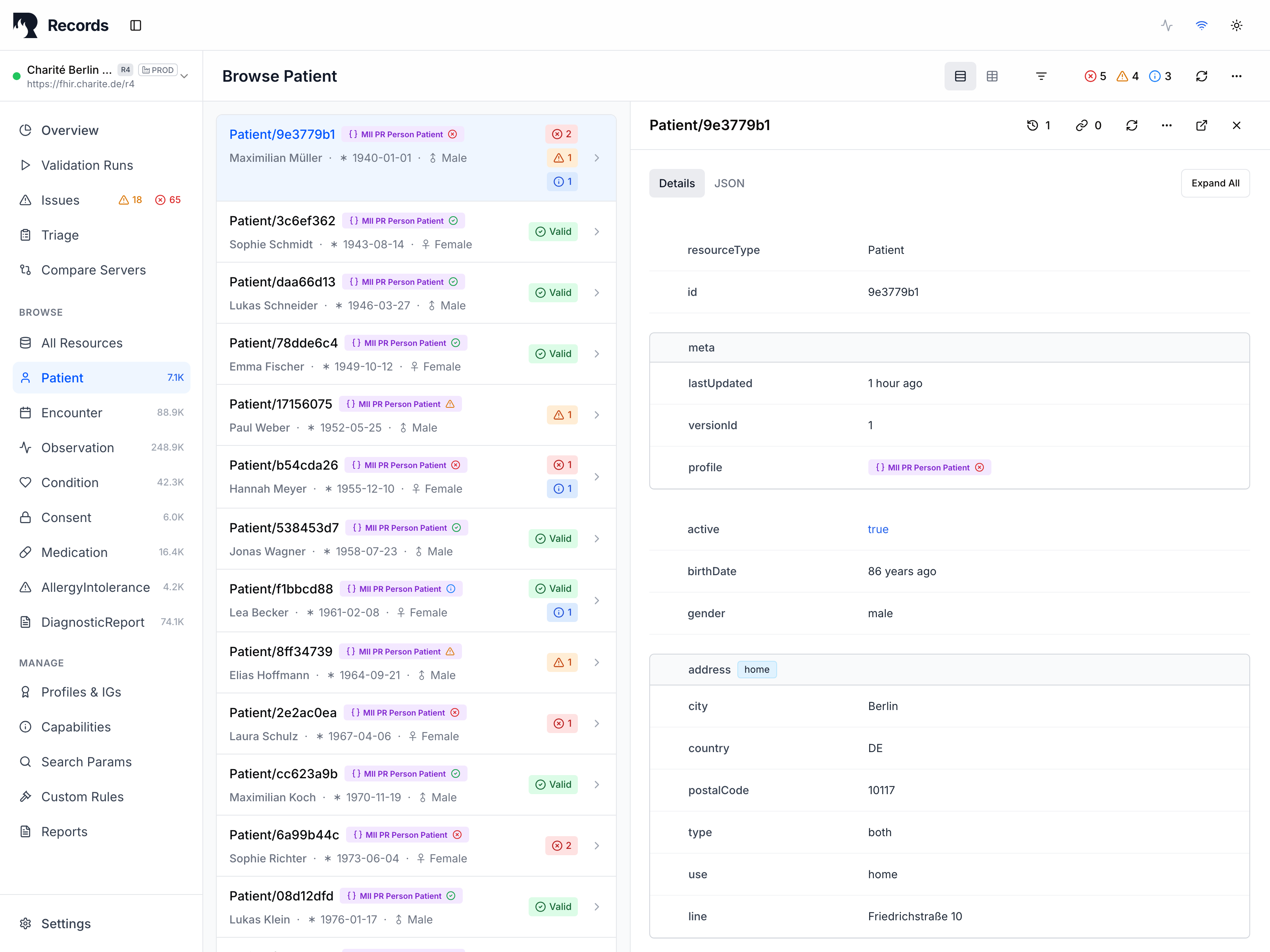Select the list view layout toggle
The width and height of the screenshot is (1270, 952).
click(x=960, y=76)
